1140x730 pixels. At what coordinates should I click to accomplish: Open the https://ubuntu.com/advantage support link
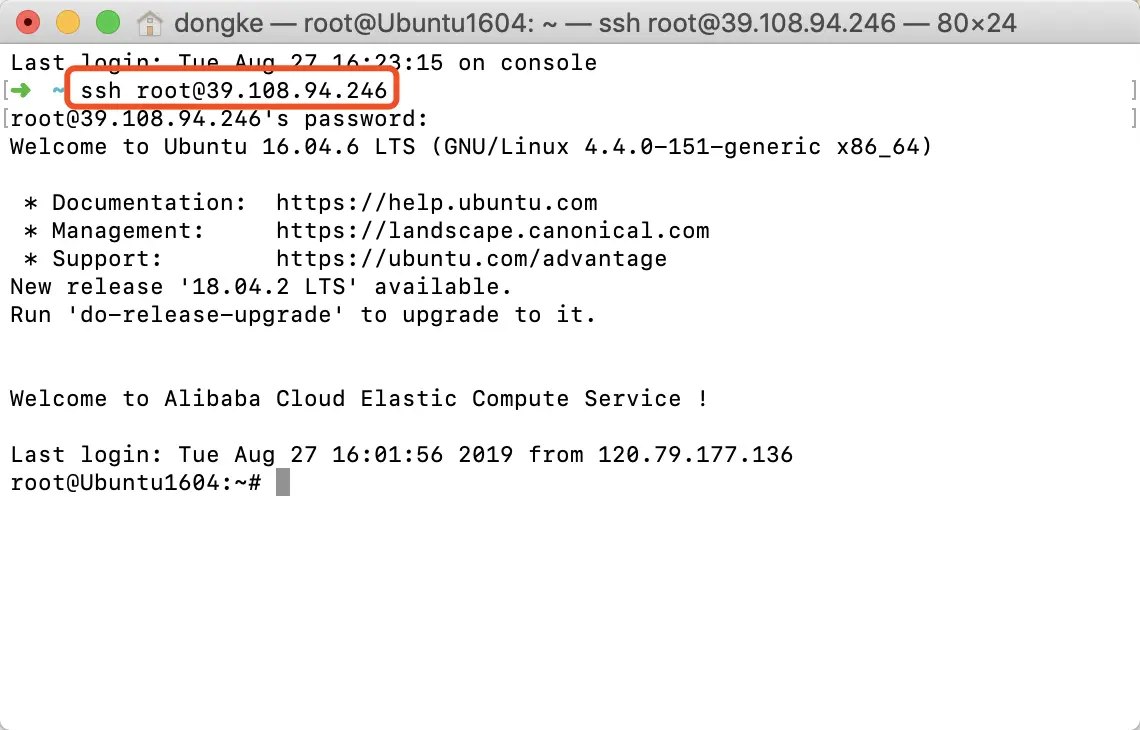tap(471, 259)
